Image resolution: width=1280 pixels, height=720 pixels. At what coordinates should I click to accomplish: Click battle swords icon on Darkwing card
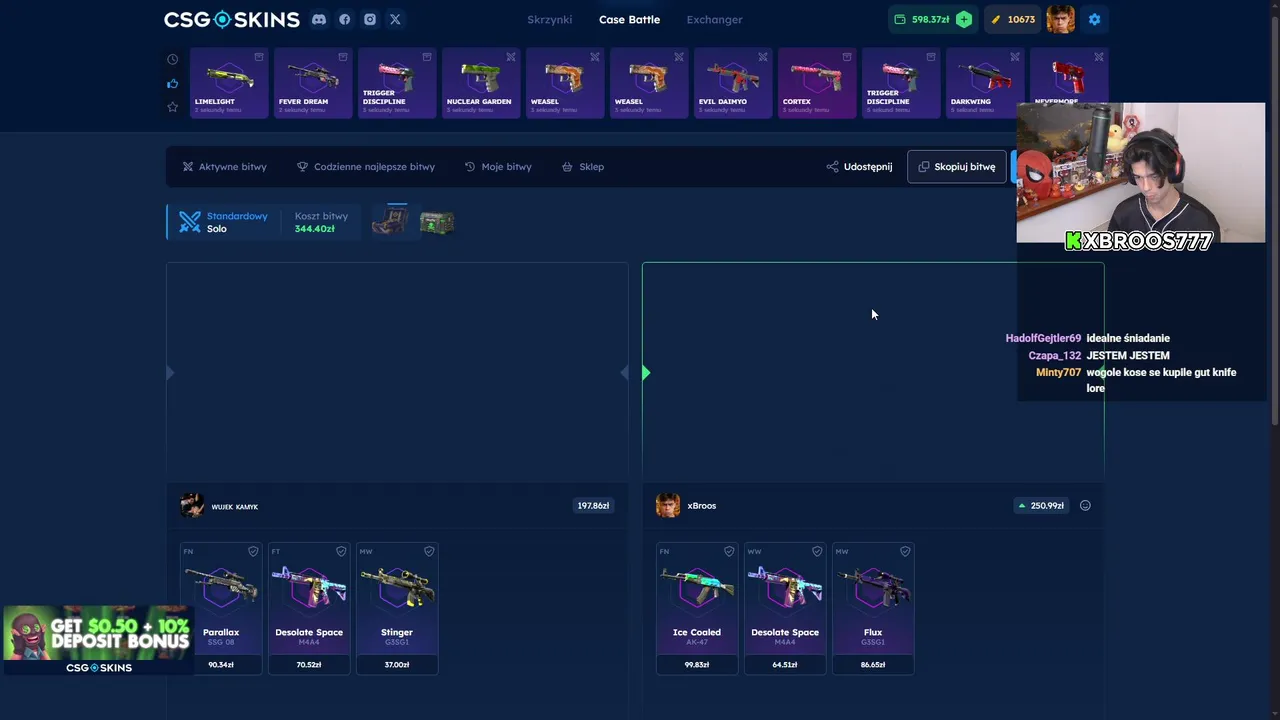pyautogui.click(x=1015, y=57)
